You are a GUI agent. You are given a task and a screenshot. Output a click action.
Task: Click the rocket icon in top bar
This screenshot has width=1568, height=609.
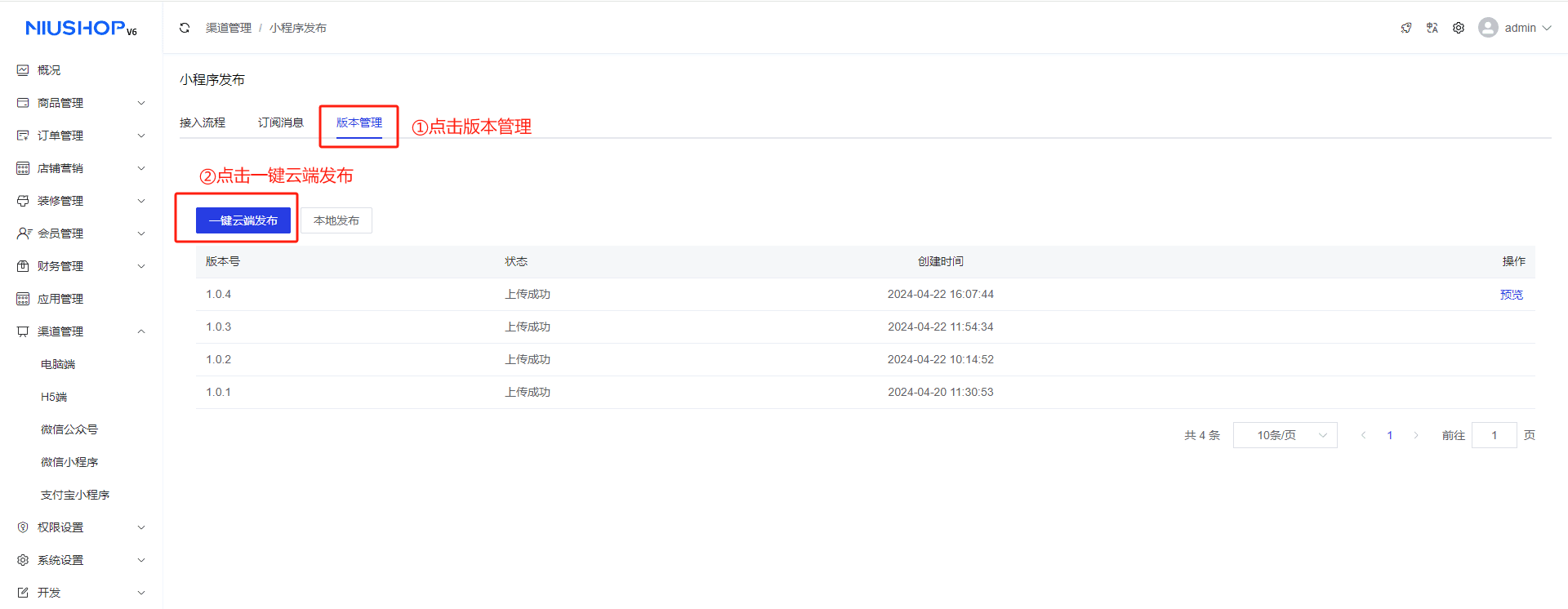(1406, 28)
